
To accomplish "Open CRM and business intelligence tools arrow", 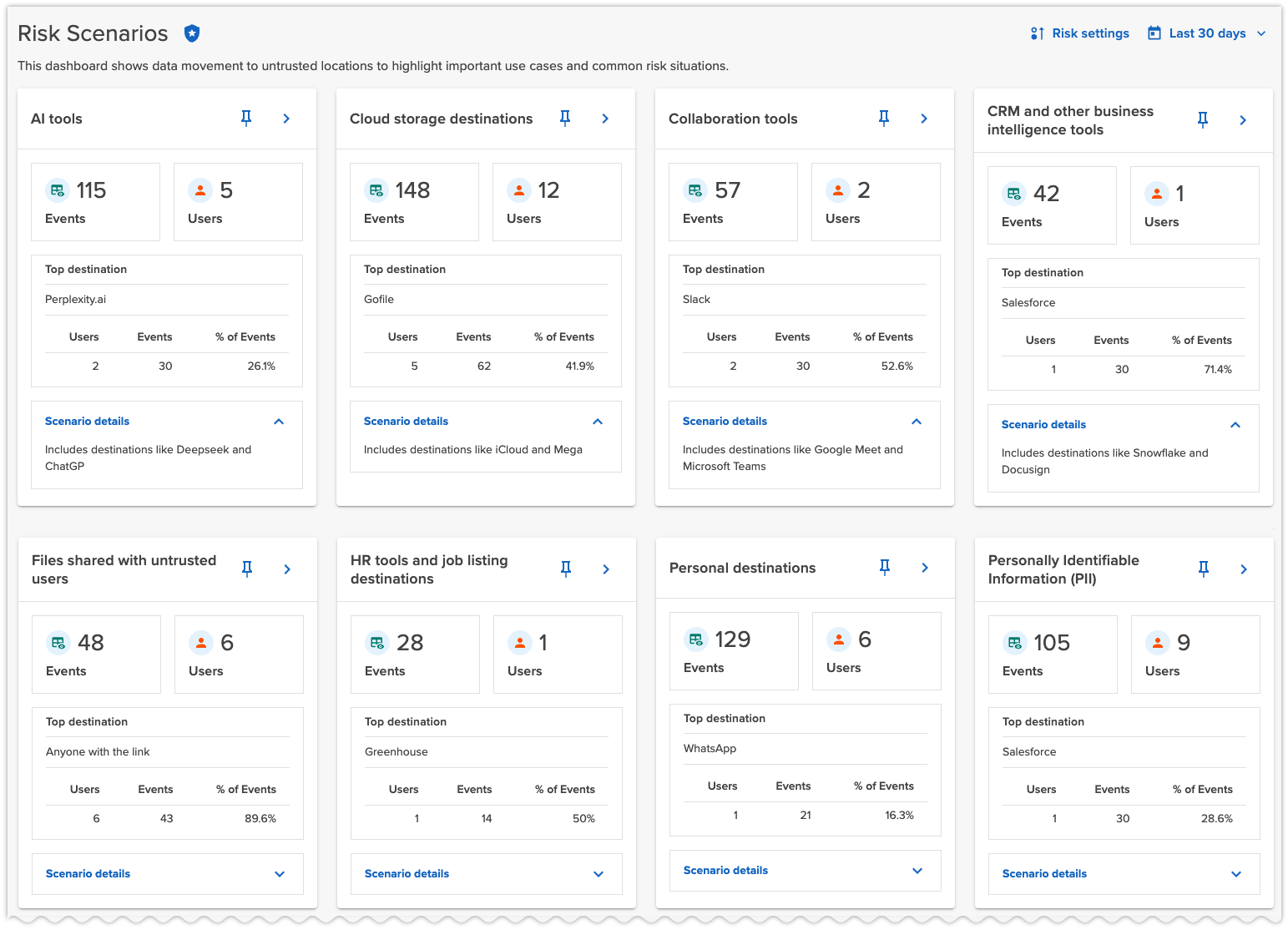I will pyautogui.click(x=1243, y=120).
